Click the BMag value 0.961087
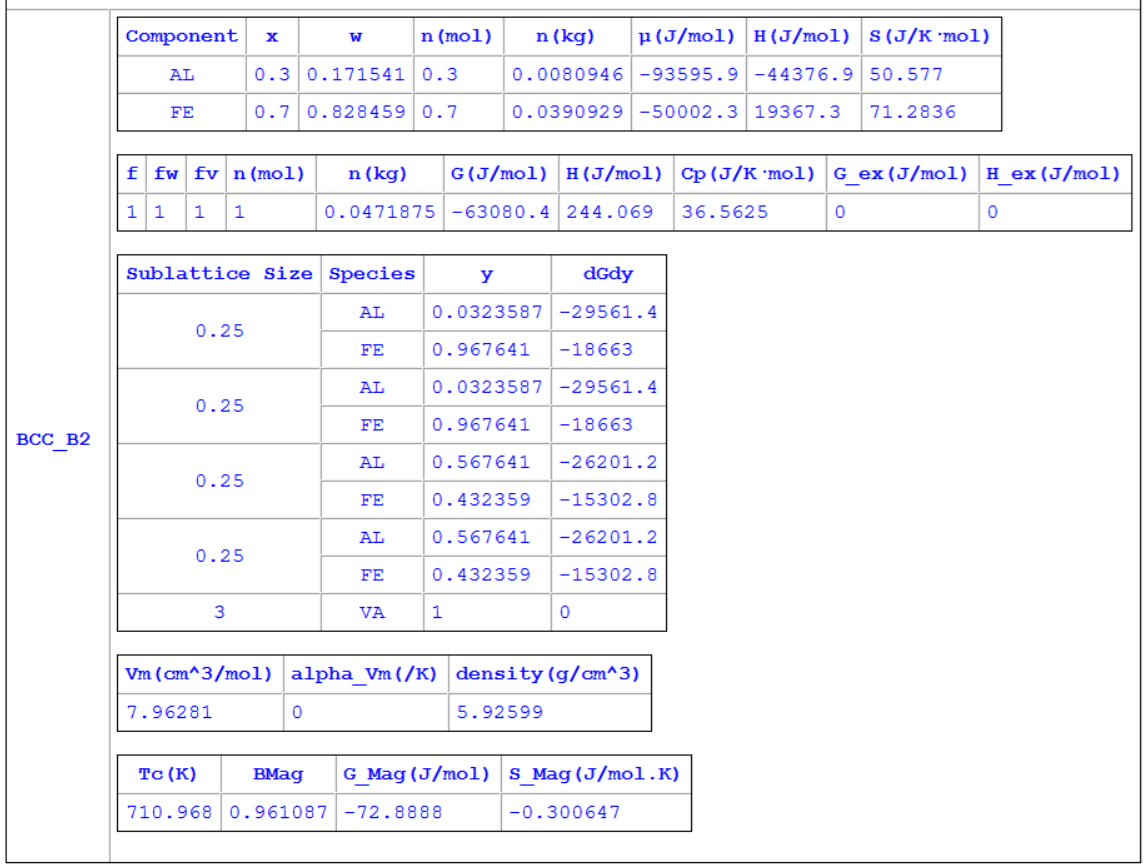This screenshot has height=866, width=1148. [x=278, y=812]
